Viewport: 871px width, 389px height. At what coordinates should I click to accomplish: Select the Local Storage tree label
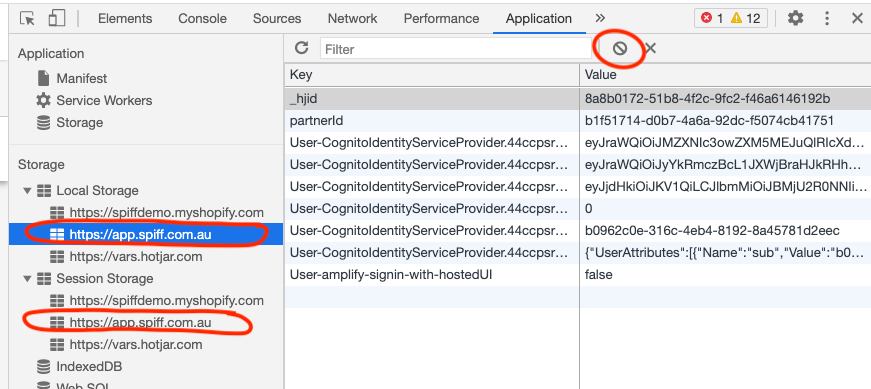pos(97,191)
